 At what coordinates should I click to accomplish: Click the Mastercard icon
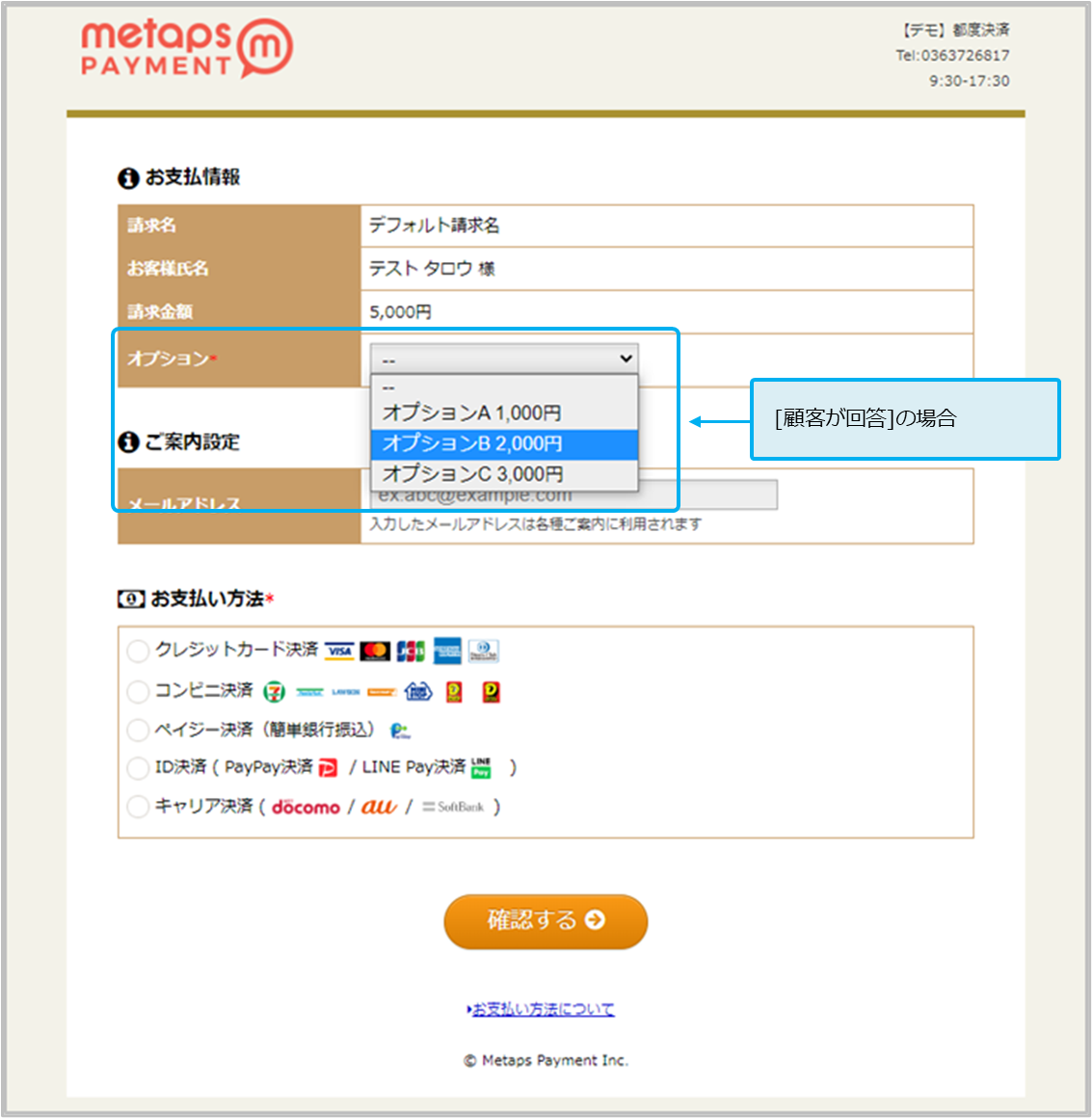(x=375, y=652)
